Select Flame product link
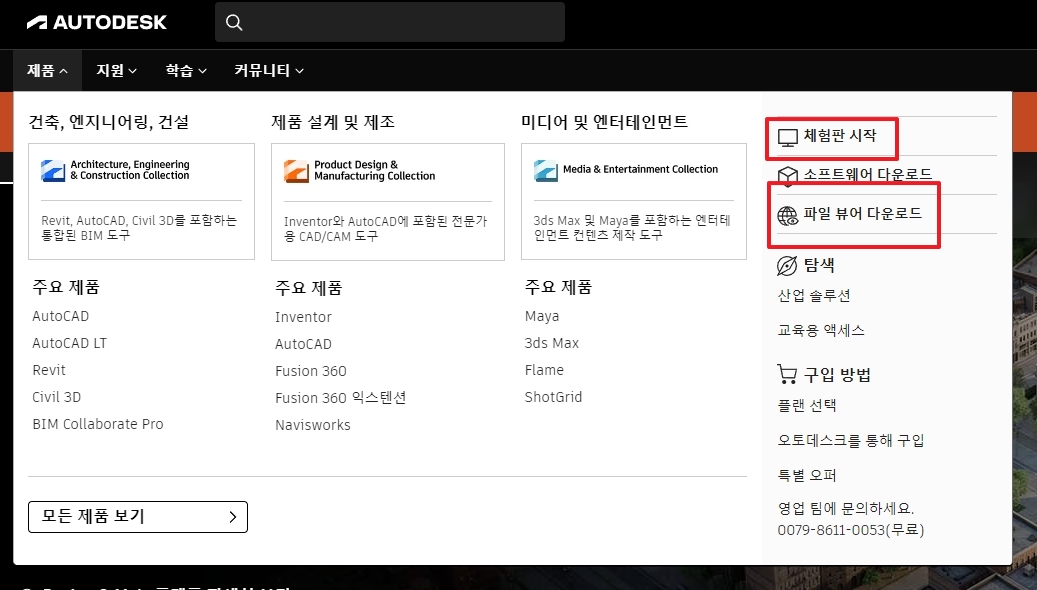 pos(544,370)
